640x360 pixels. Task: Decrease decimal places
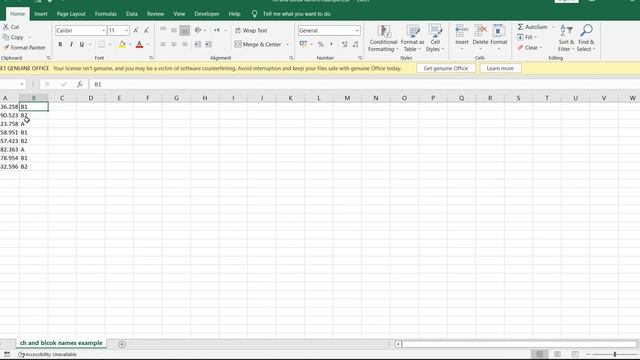point(356,44)
